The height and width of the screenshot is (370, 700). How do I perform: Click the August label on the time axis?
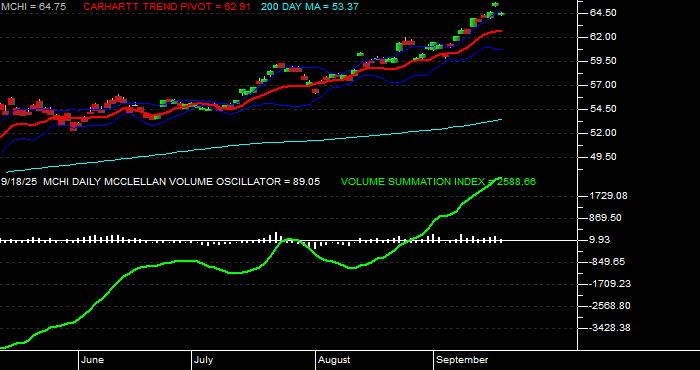[334, 360]
